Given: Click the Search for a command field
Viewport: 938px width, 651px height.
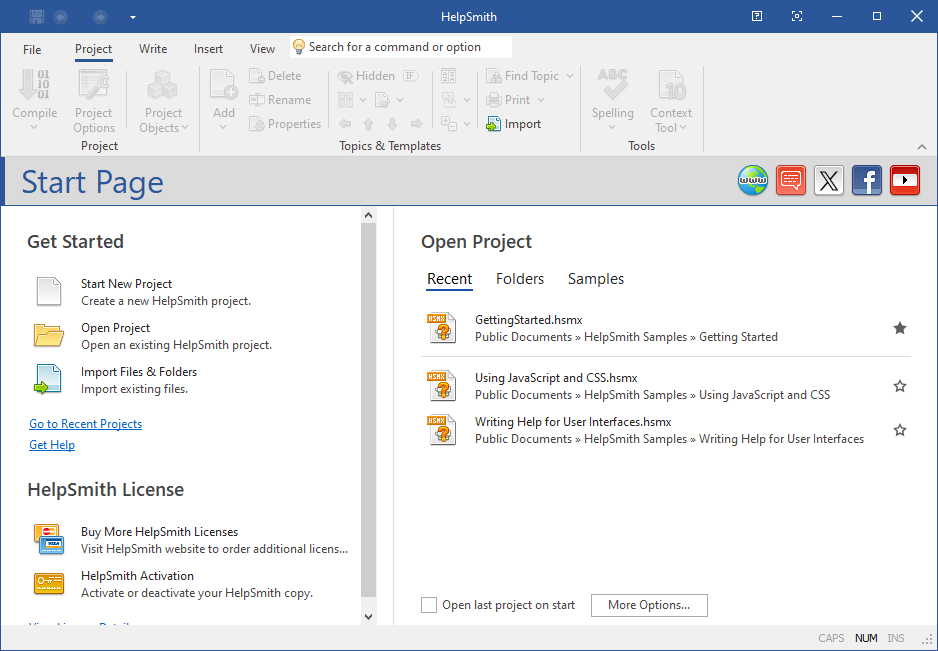Looking at the screenshot, I should pyautogui.click(x=401, y=47).
